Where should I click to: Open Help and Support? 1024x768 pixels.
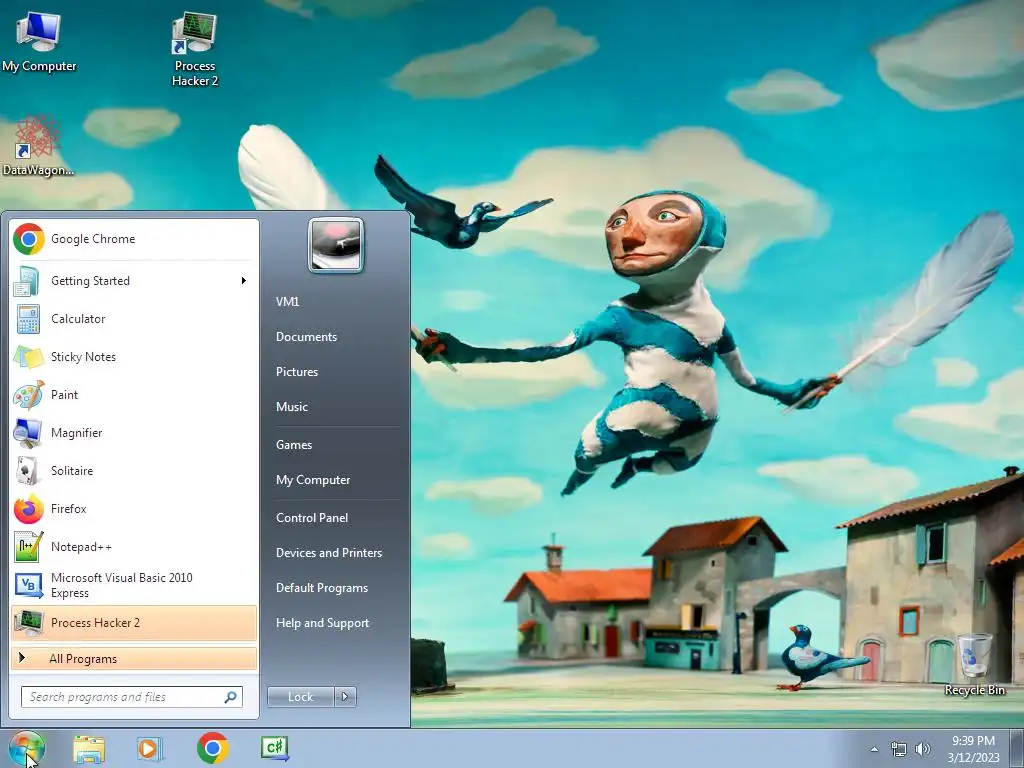coord(323,623)
